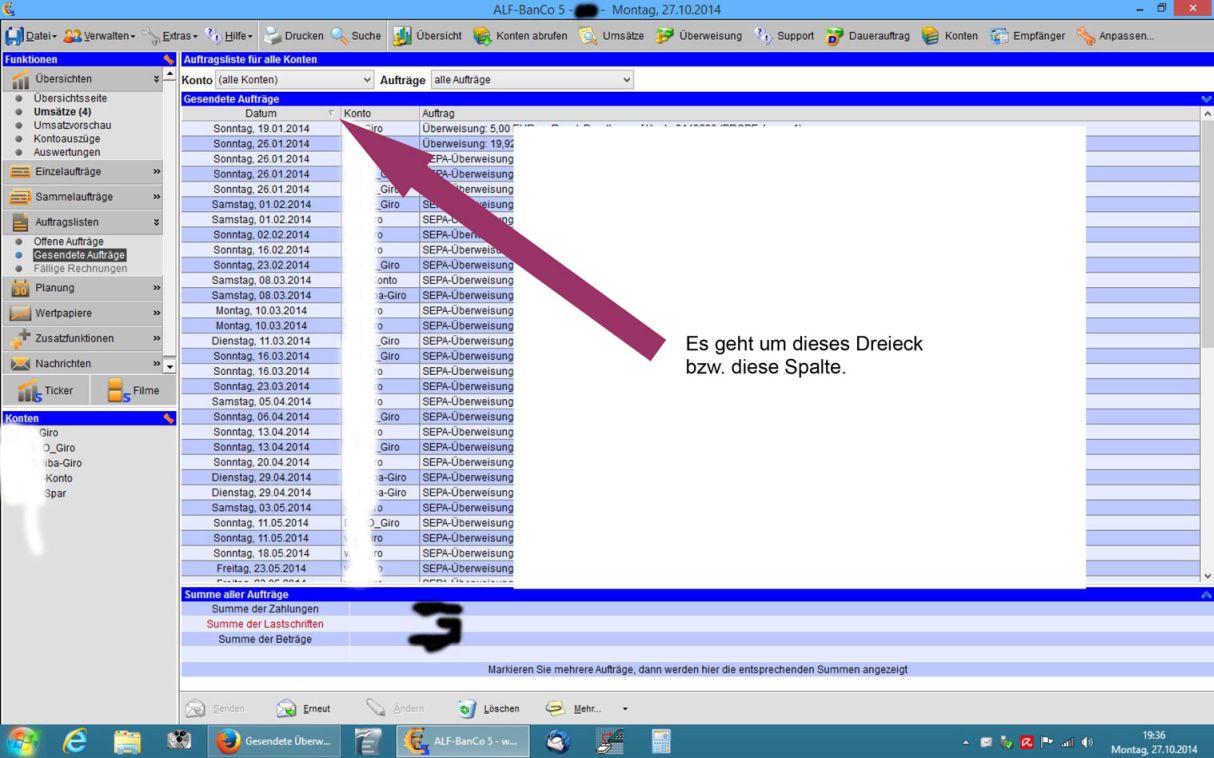The image size is (1214, 758).
Task: Select Offene Aufträge in the sidebar
Action: [68, 242]
